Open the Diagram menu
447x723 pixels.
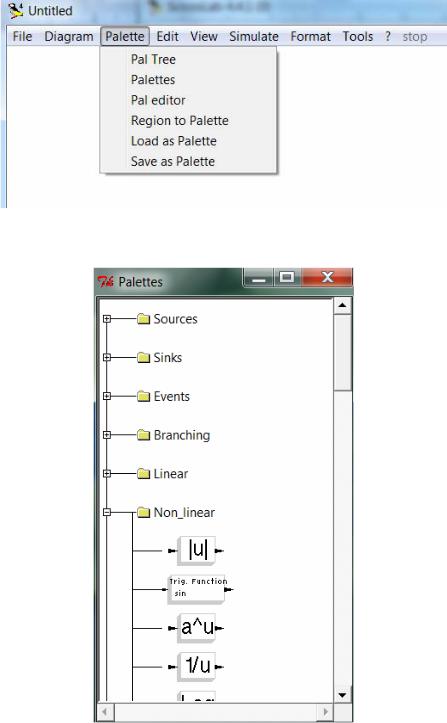pos(69,36)
